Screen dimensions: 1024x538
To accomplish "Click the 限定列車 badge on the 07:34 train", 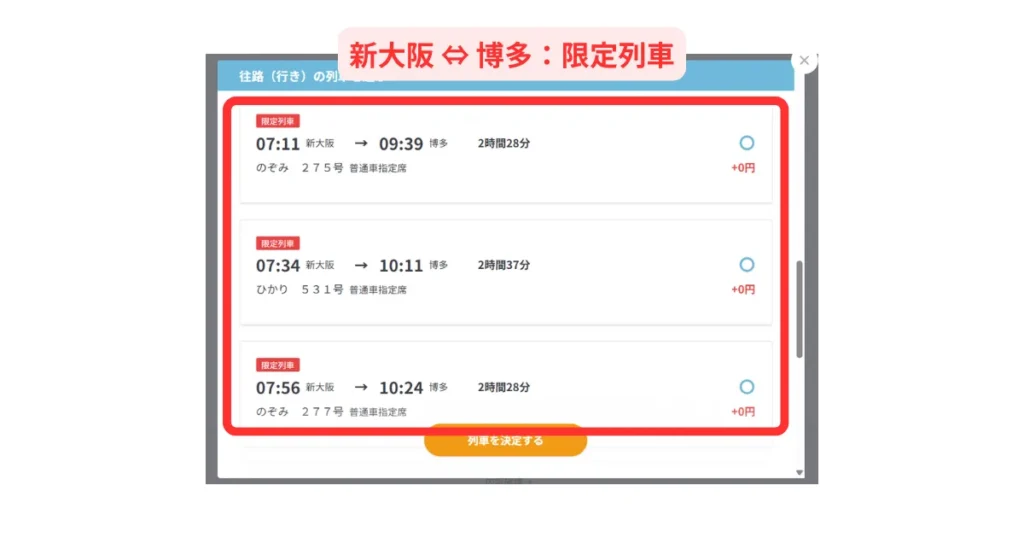I will click(278, 243).
